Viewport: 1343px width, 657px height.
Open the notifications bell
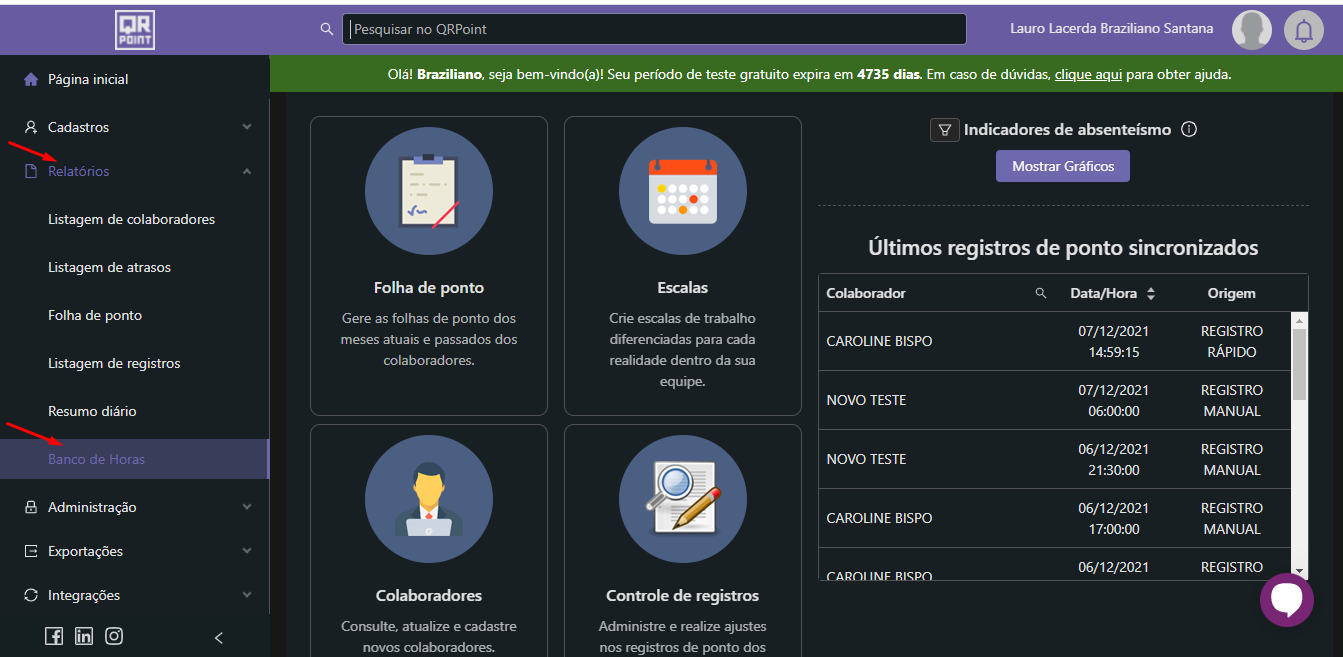click(1303, 30)
